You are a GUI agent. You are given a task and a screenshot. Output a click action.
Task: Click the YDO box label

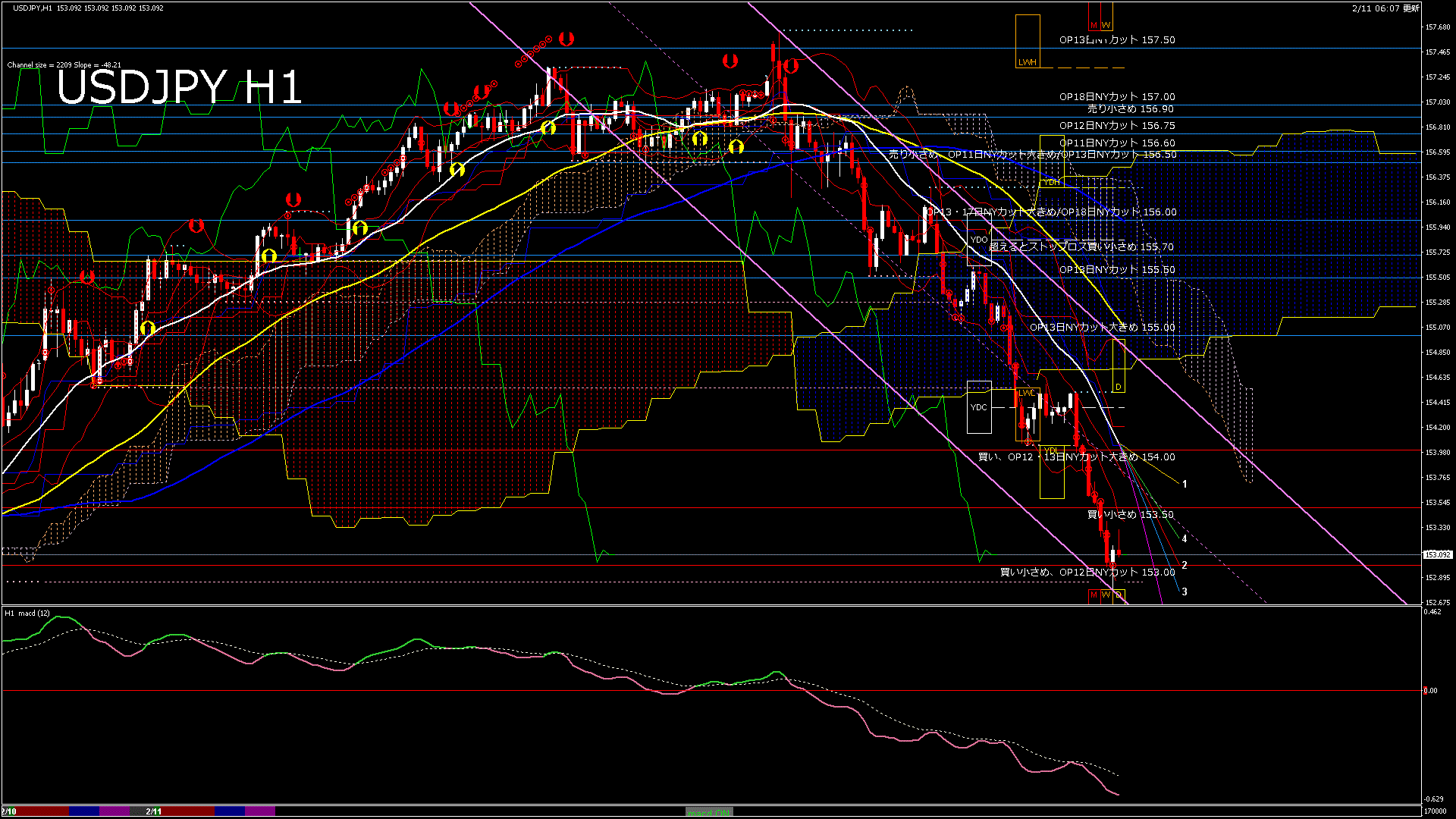(x=979, y=240)
